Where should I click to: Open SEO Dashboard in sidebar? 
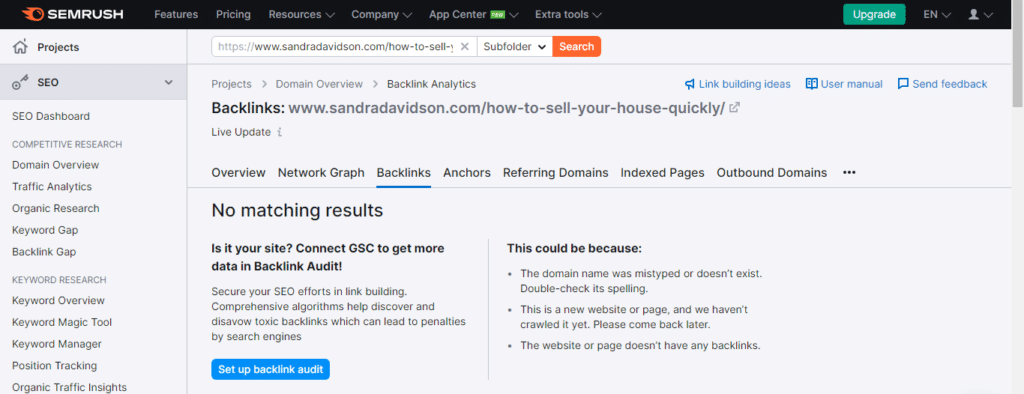tap(51, 116)
